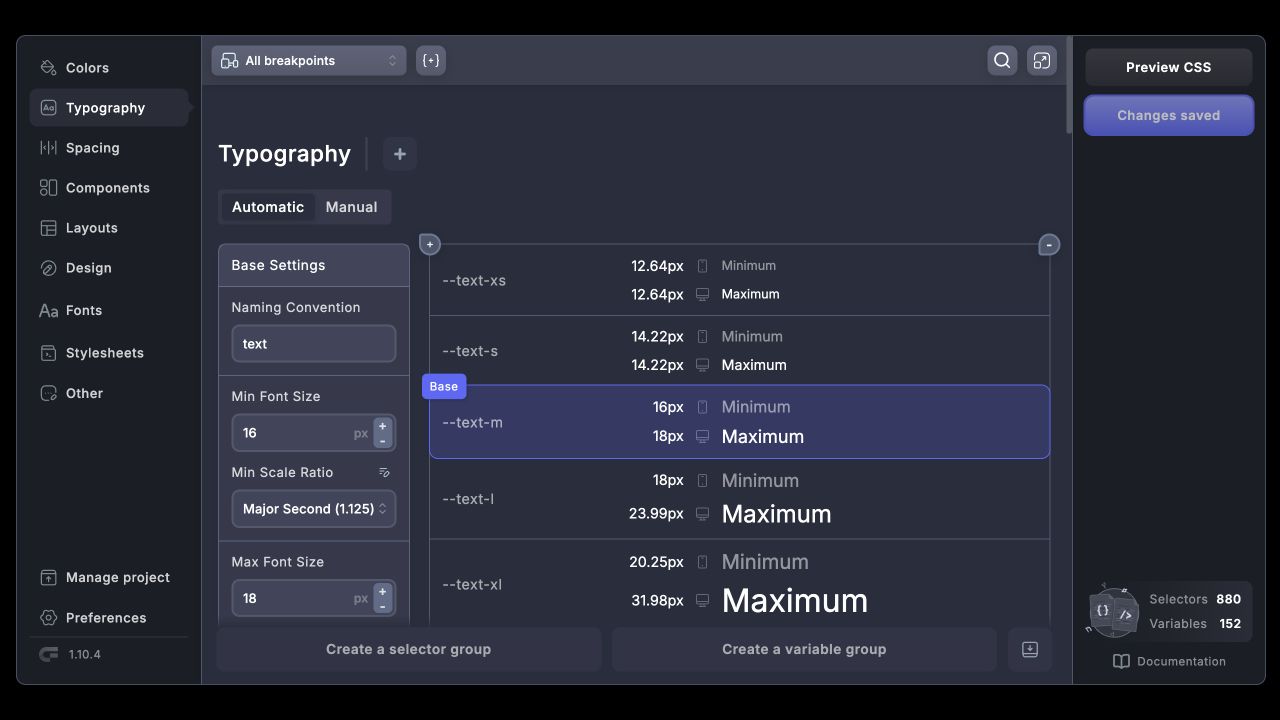The image size is (1280, 720).
Task: Select the --text-l row
Action: [740, 499]
